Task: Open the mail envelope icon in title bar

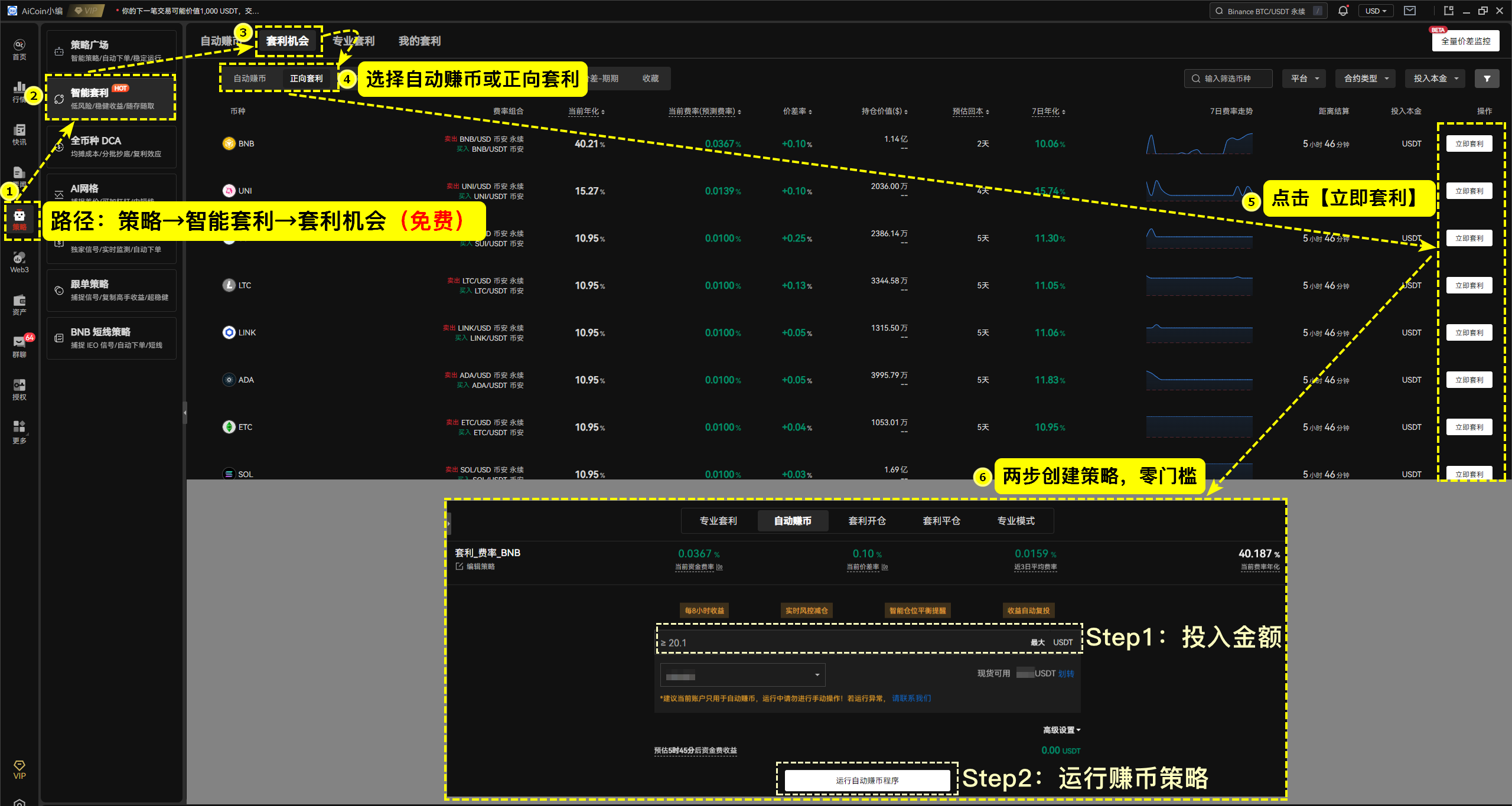Action: (1410, 11)
